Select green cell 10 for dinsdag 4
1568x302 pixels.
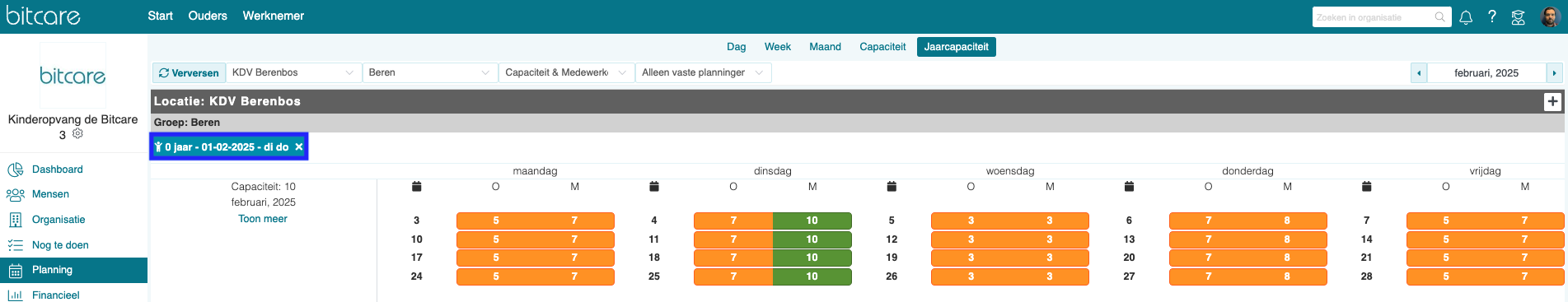click(x=812, y=221)
